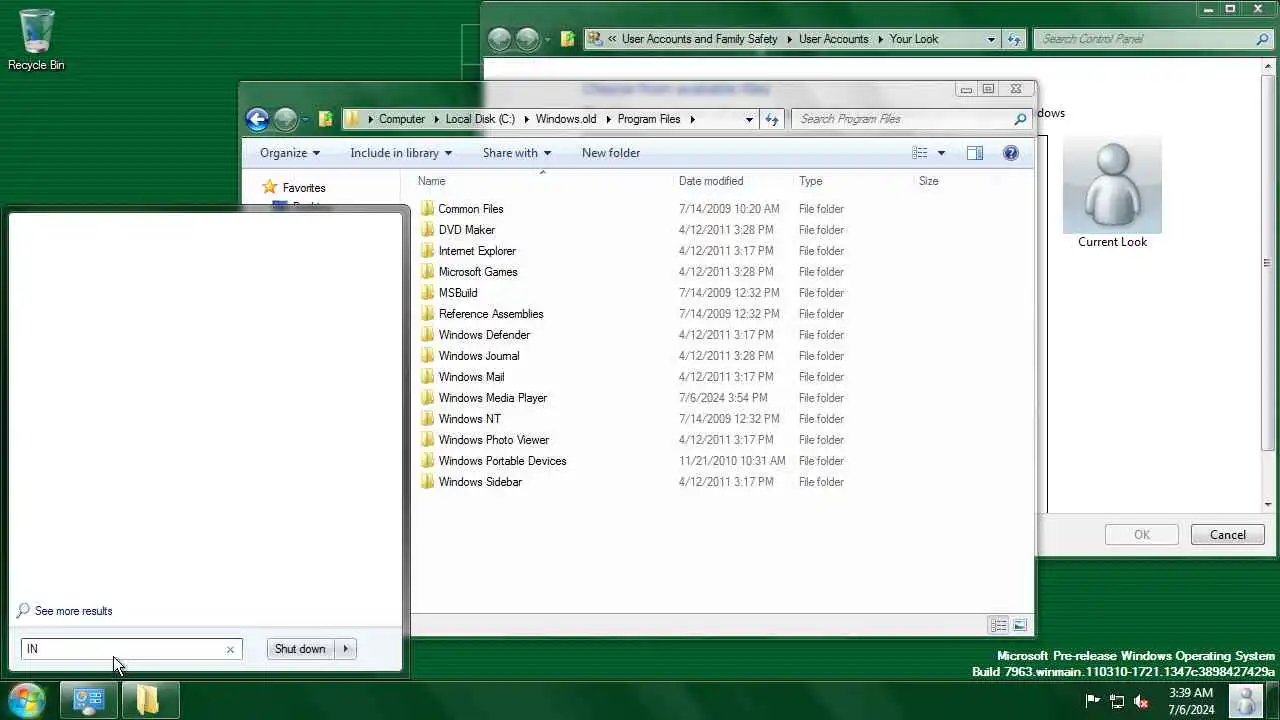Click the Start orb on the taskbar
The image size is (1280, 720).
coord(26,700)
